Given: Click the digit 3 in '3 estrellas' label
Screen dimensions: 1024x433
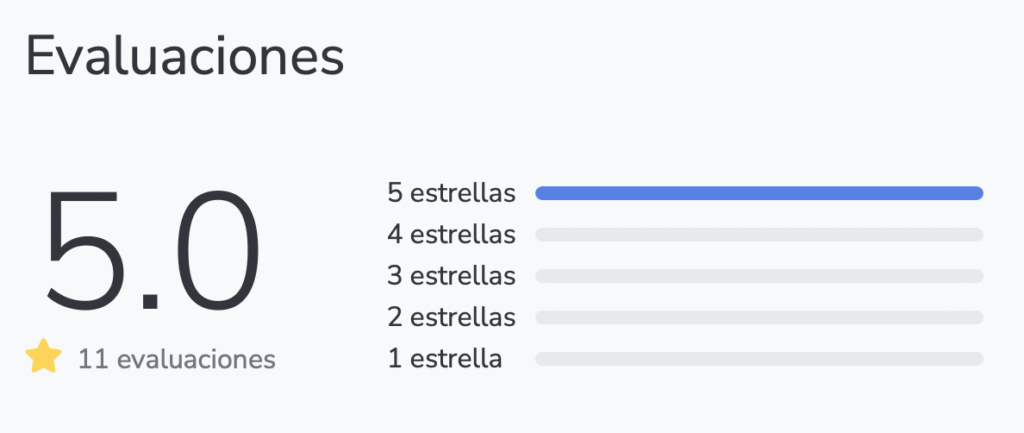Looking at the screenshot, I should pos(396,276).
